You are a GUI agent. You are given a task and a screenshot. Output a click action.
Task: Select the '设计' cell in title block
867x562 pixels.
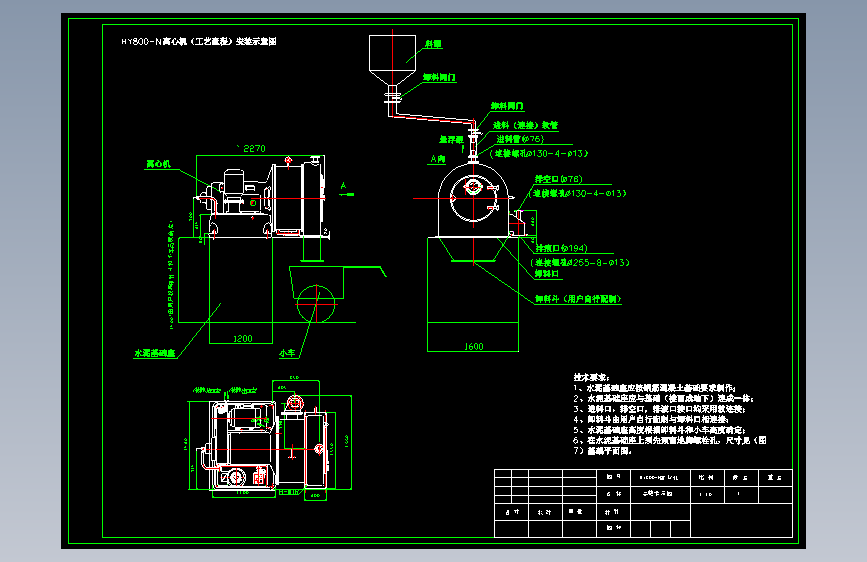(511, 512)
